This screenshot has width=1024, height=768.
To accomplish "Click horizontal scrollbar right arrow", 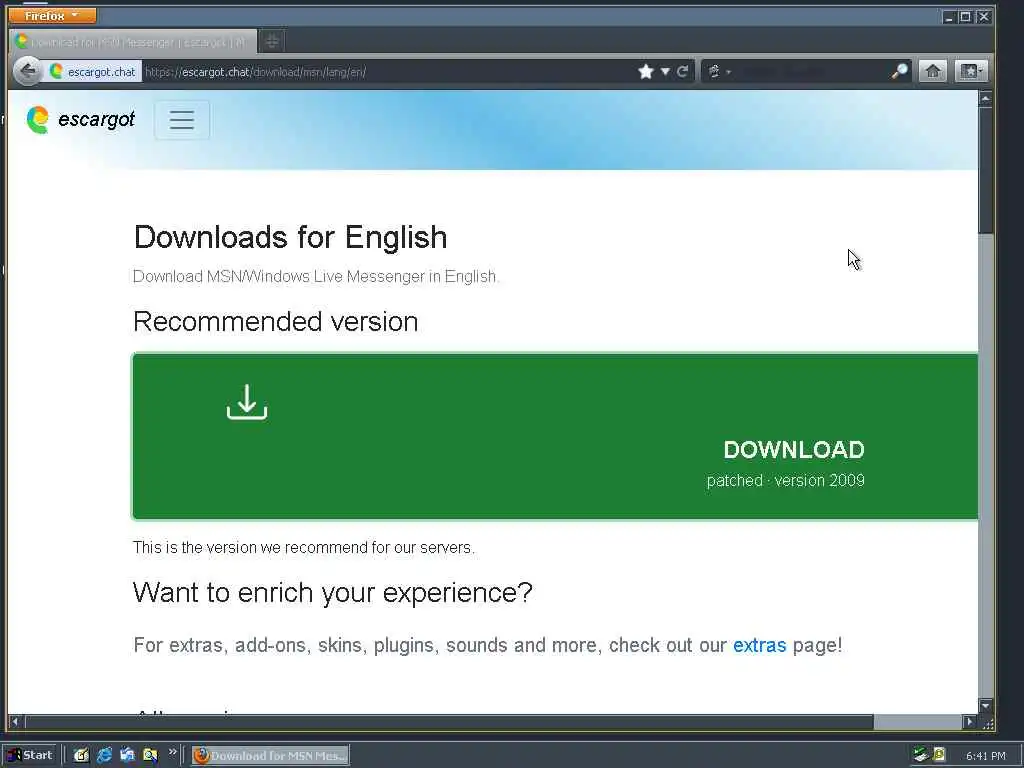I will [x=970, y=722].
